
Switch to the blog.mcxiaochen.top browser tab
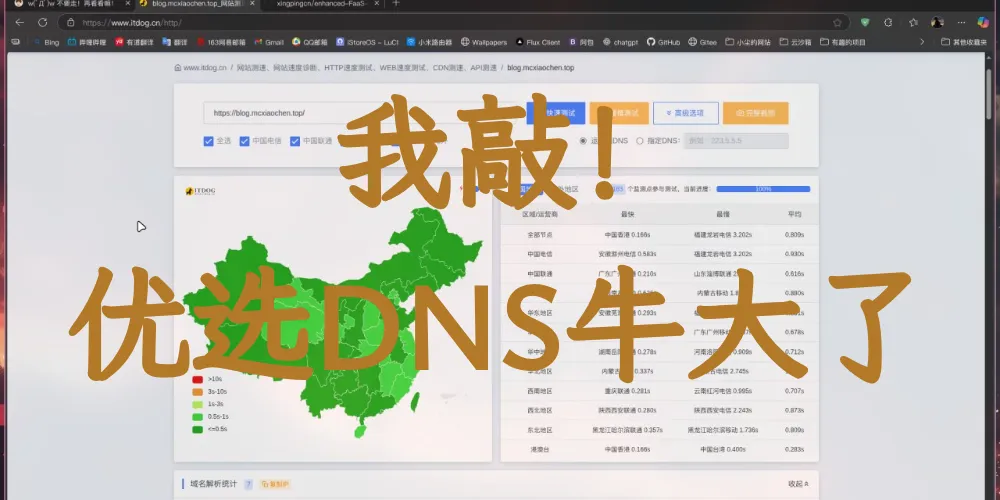coord(190,4)
